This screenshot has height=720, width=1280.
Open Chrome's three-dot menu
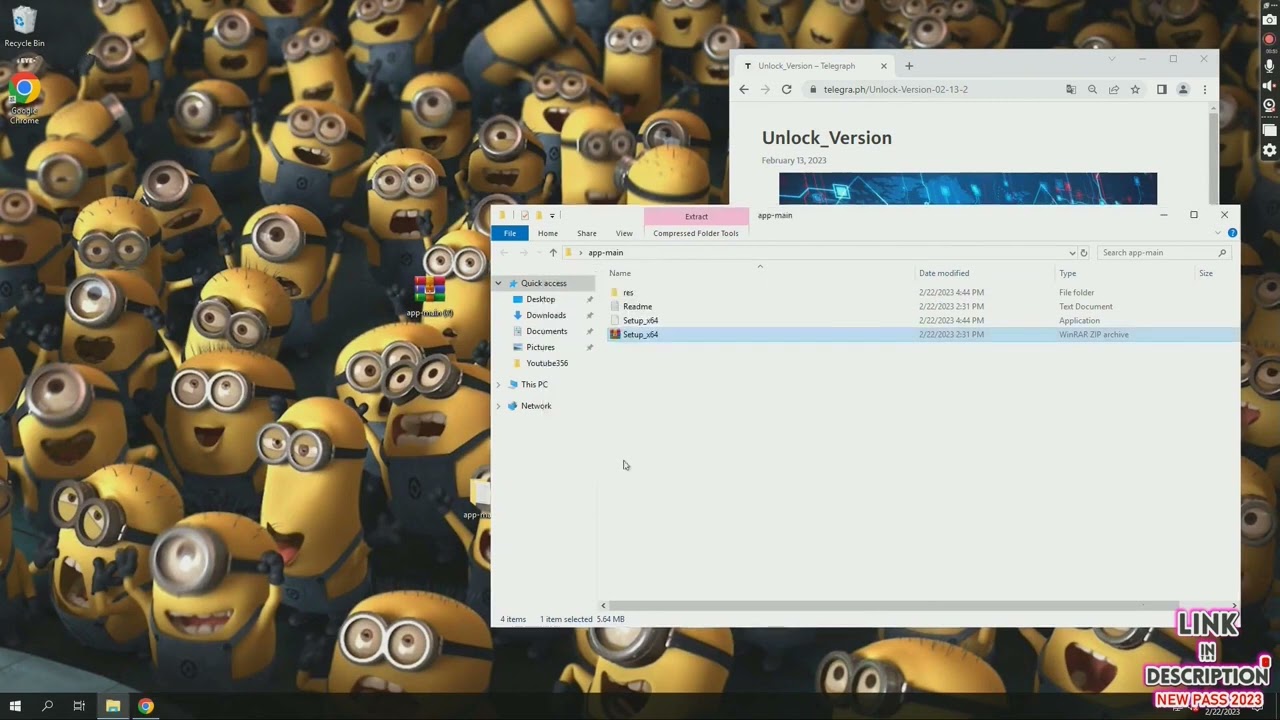coord(1204,89)
